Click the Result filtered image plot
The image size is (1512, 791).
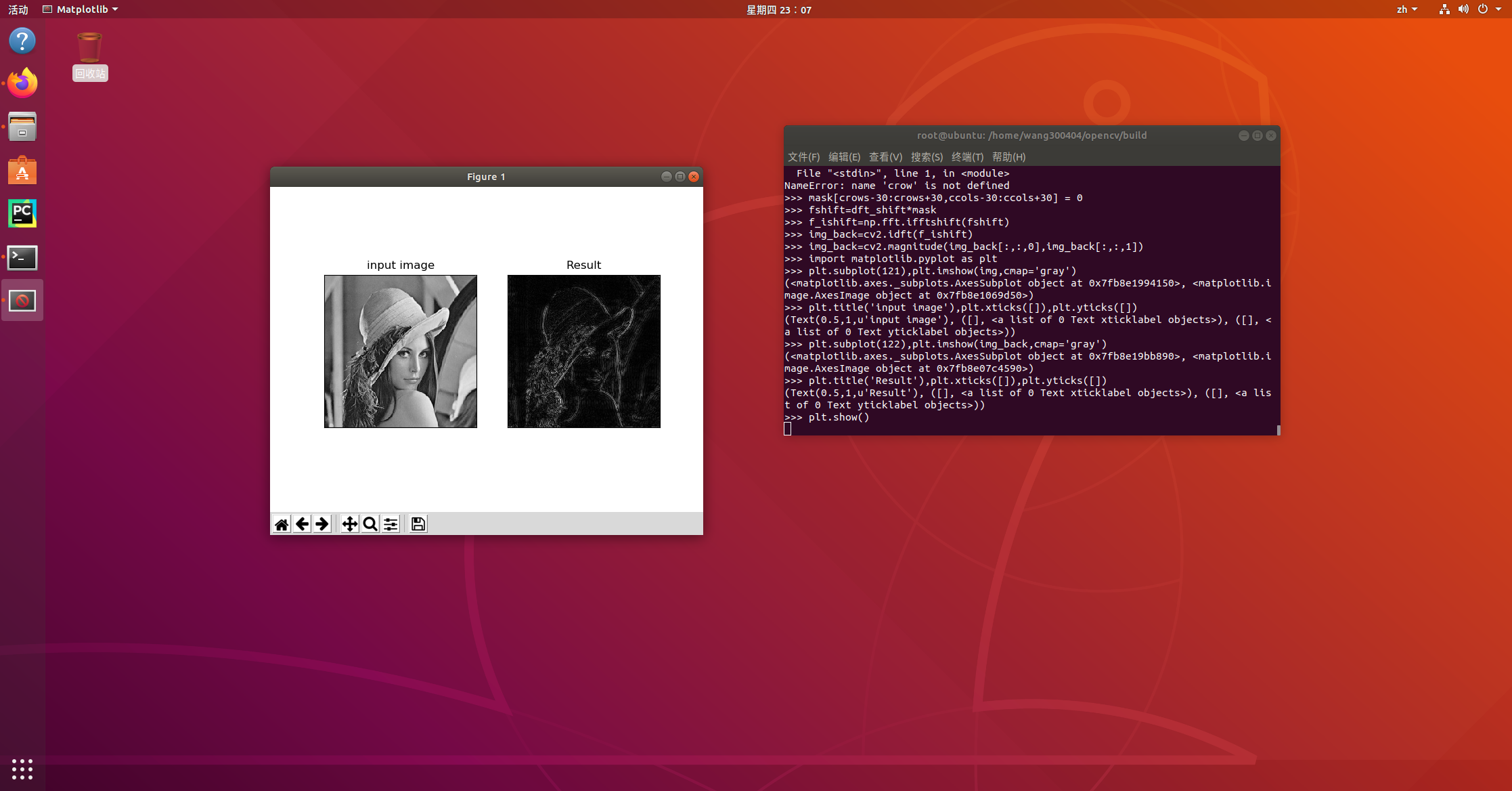(x=583, y=351)
